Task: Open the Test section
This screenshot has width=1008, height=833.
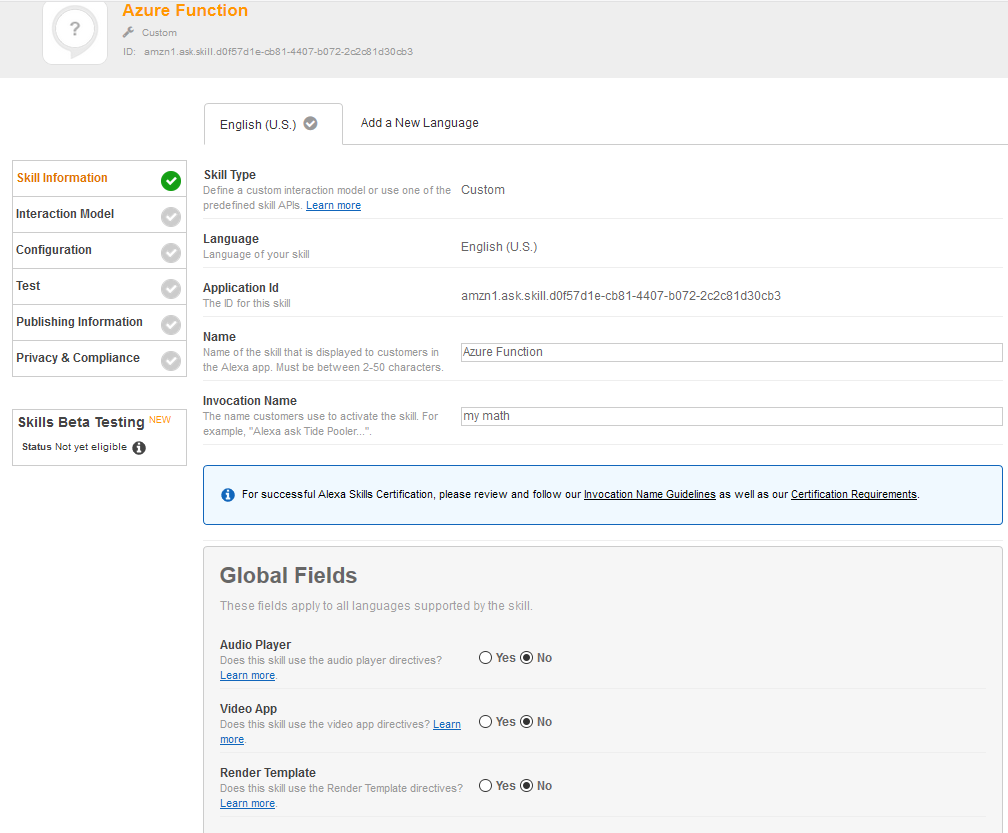Action: tap(100, 287)
